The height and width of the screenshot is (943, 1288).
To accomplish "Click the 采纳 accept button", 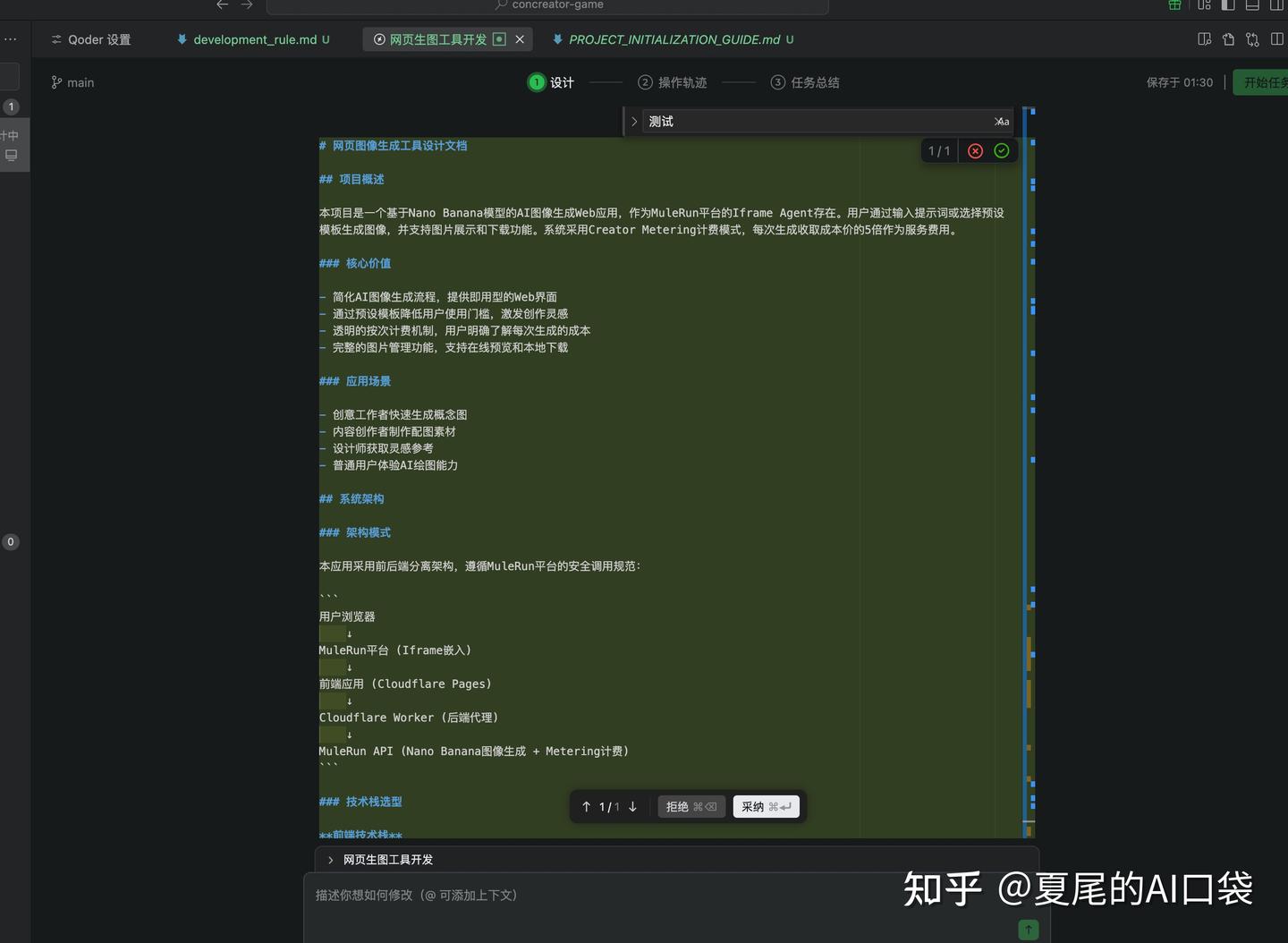I will [766, 806].
